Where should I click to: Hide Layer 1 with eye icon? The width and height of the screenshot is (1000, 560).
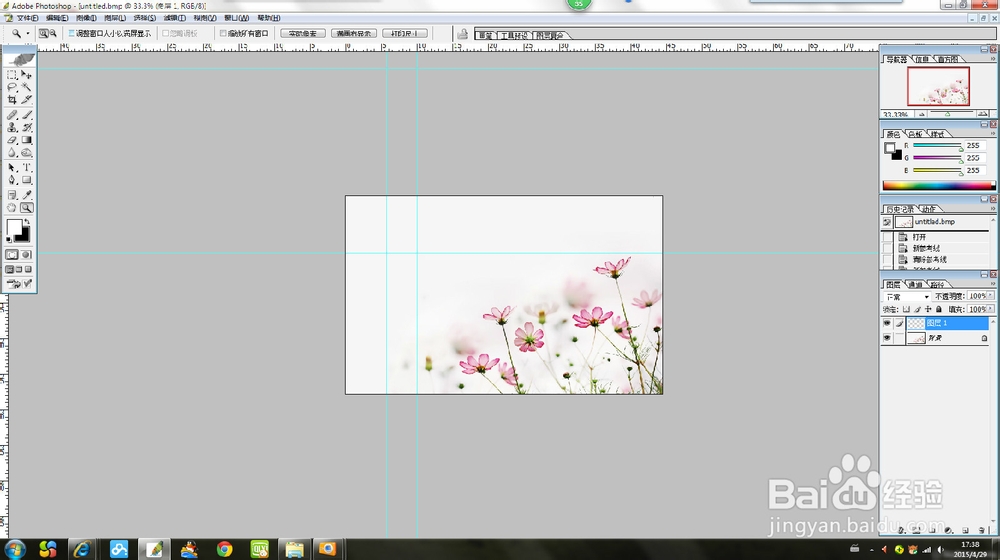pos(887,323)
